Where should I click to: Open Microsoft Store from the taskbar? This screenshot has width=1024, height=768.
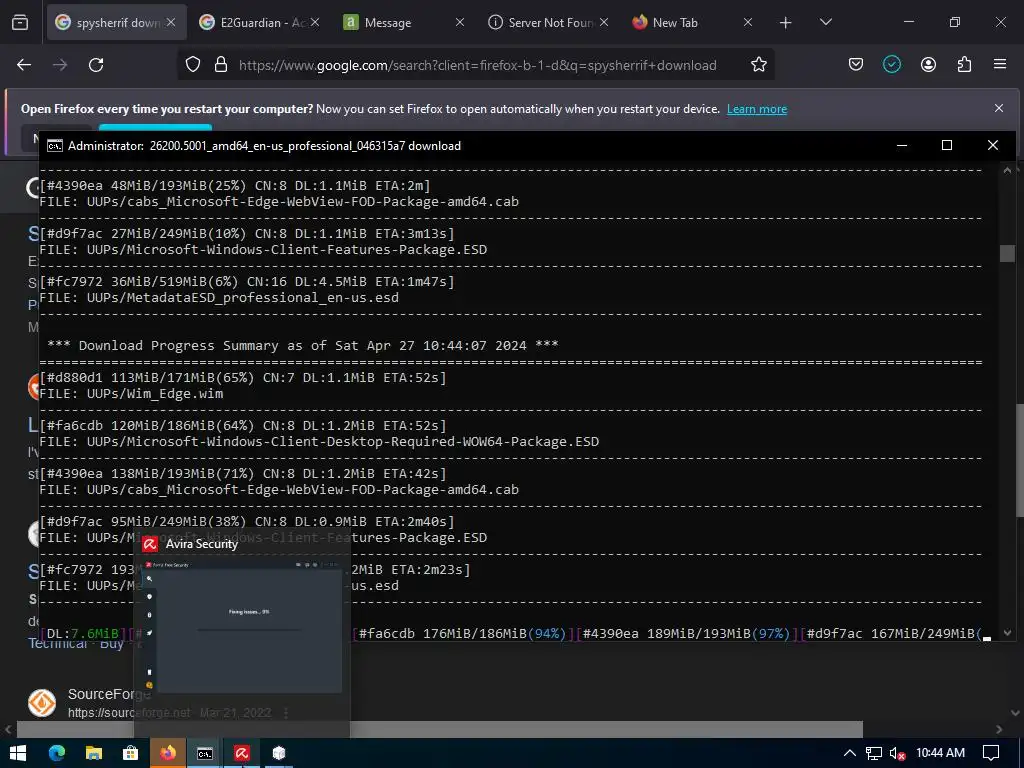coord(131,753)
